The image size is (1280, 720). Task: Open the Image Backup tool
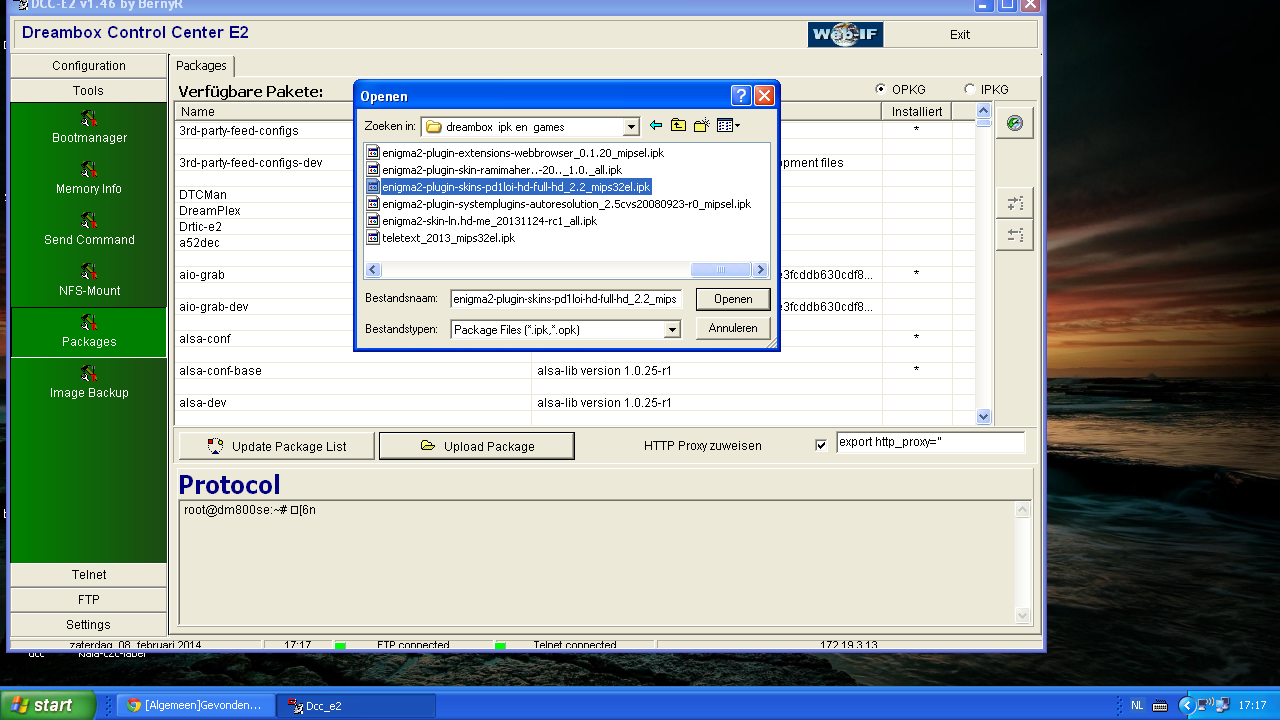[89, 383]
